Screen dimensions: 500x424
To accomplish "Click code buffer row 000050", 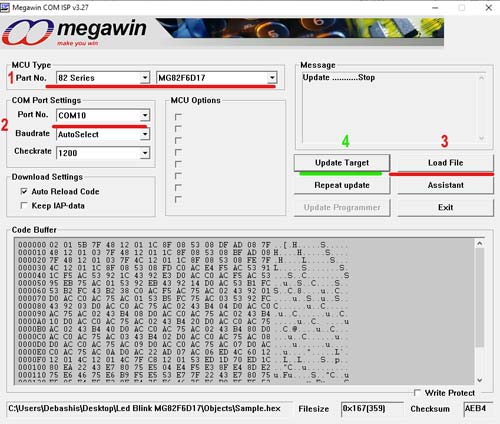I will pos(183,283).
